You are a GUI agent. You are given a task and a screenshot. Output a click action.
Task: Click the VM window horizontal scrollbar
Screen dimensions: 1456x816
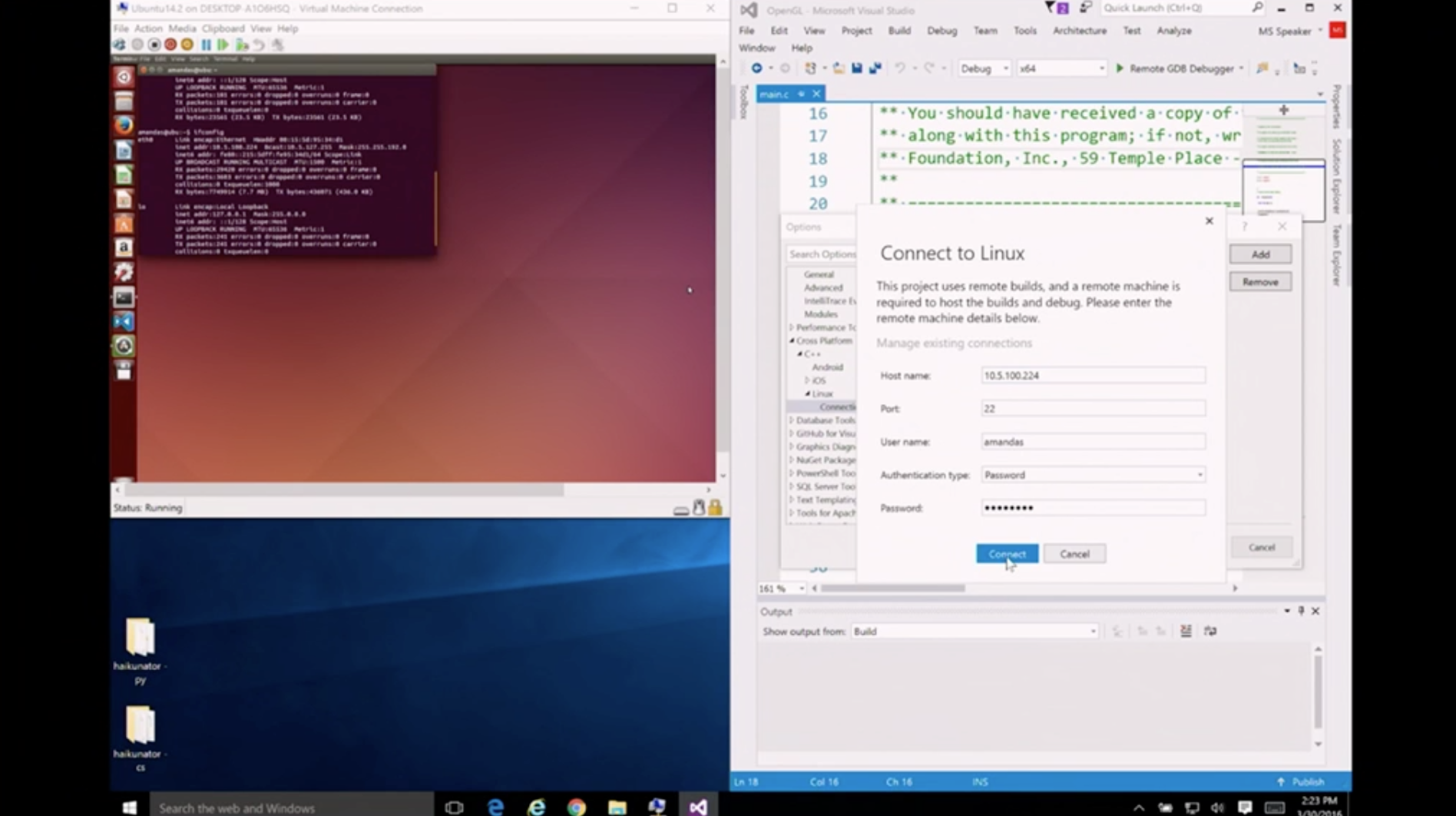344,489
